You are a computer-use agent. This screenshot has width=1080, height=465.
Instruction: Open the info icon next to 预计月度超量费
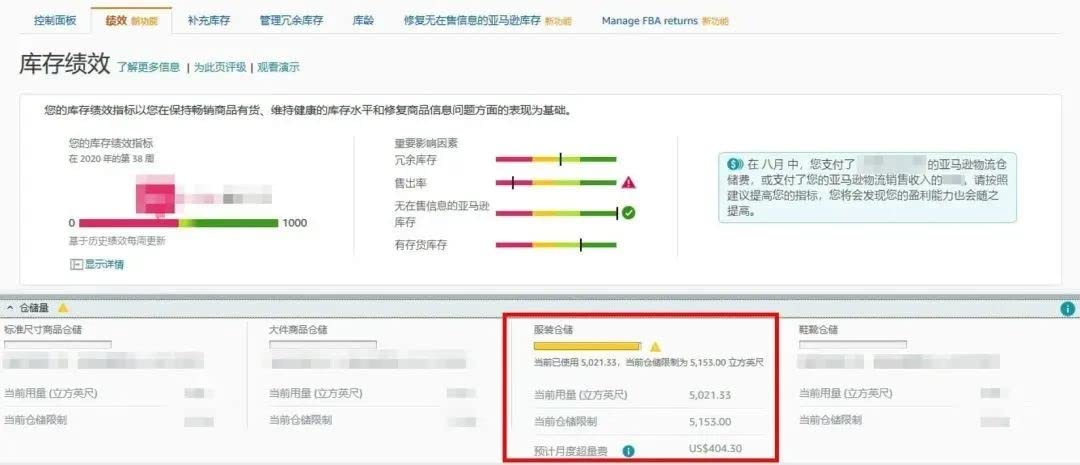(x=628, y=451)
